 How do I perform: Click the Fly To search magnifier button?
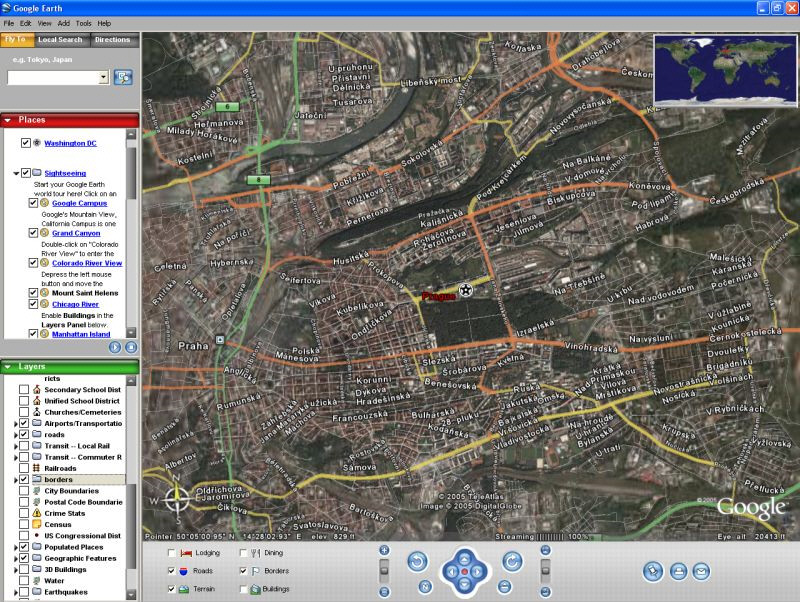[x=123, y=78]
